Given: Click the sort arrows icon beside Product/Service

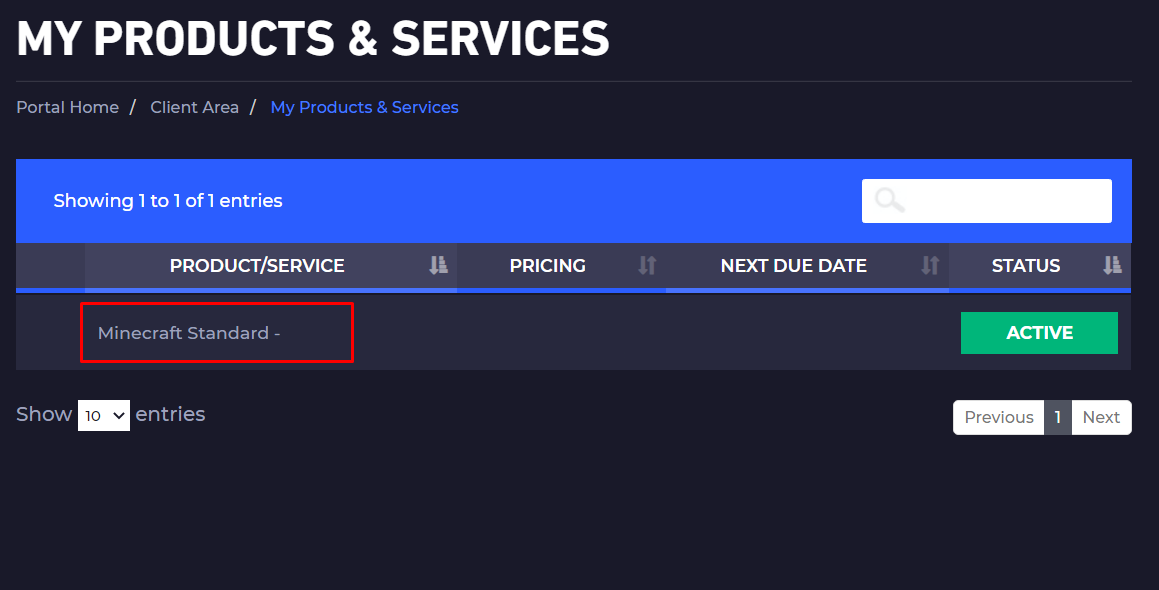Looking at the screenshot, I should [438, 266].
